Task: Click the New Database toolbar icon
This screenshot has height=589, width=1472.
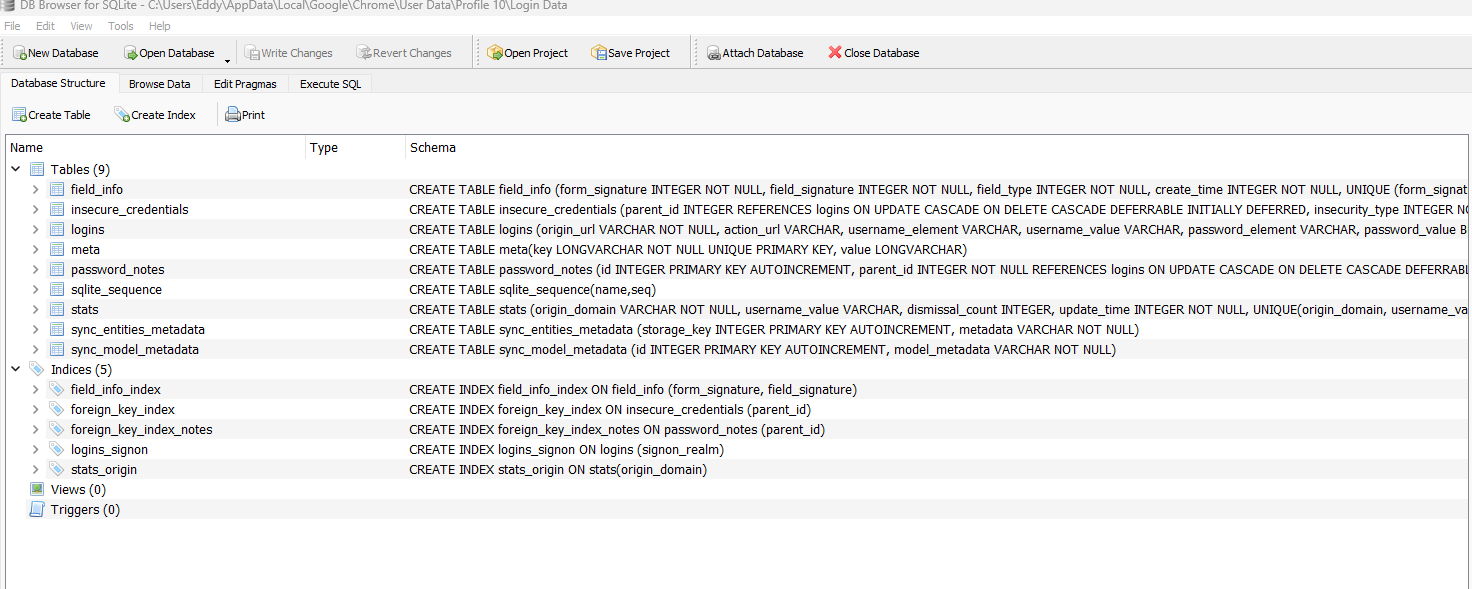Action: [20, 53]
